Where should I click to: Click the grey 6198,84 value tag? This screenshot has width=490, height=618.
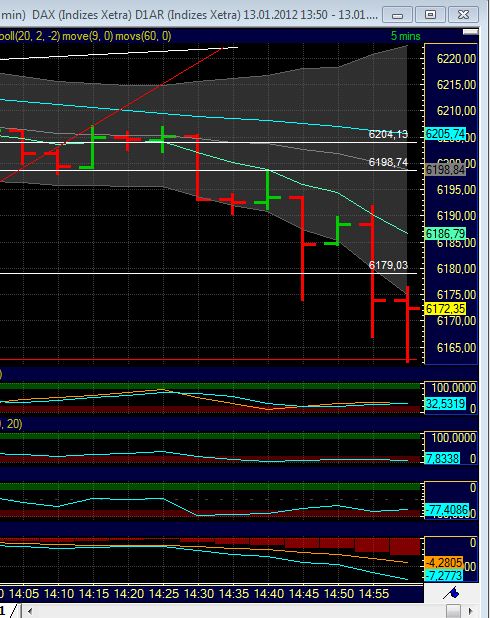[445, 170]
